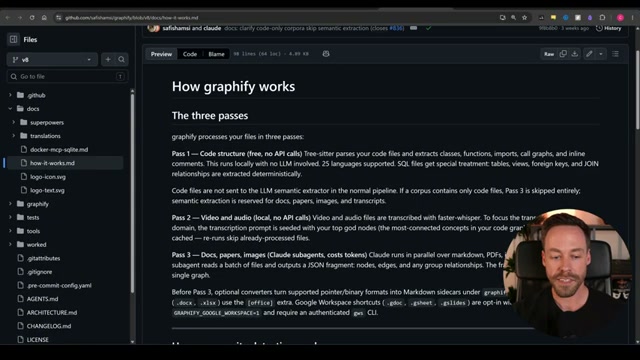Open the document outline list icon

point(616,54)
